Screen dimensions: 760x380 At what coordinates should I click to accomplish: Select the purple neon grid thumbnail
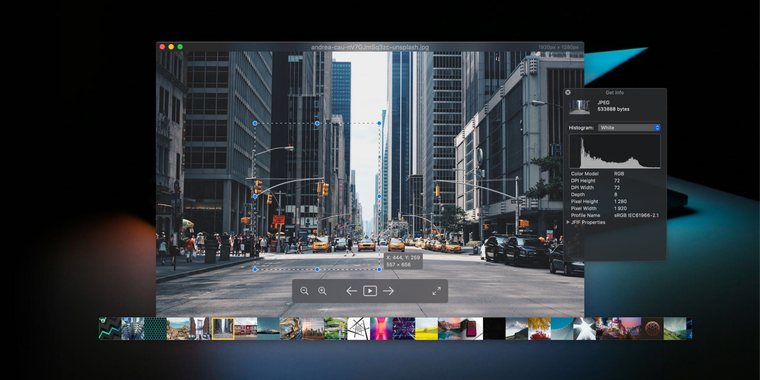click(x=404, y=329)
